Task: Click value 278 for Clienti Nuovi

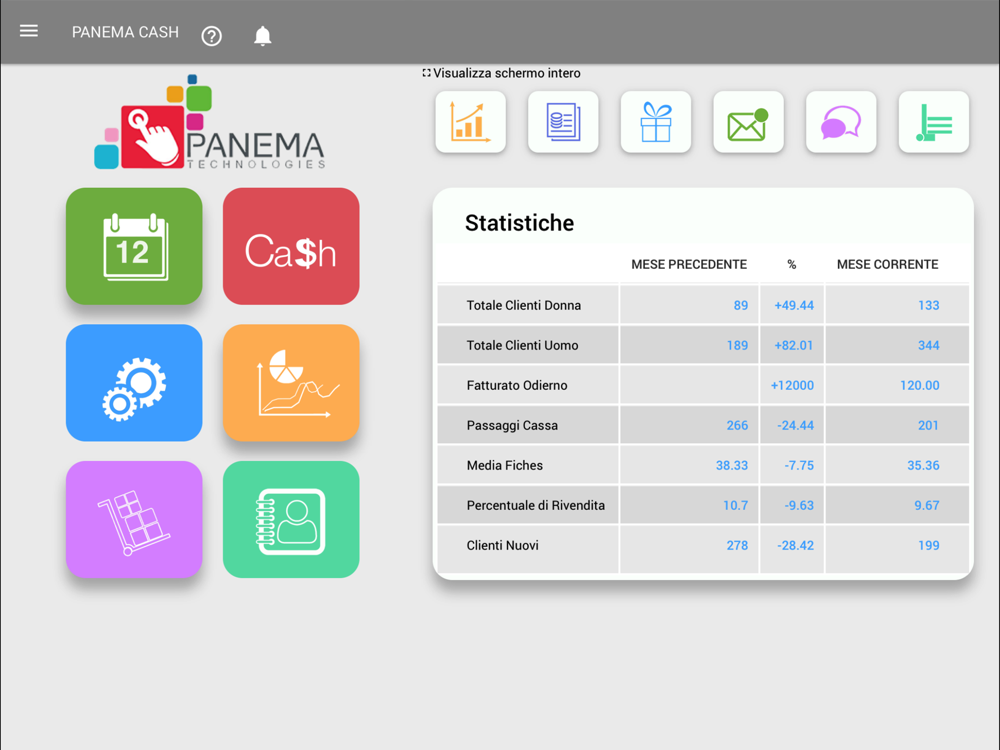Action: click(737, 546)
